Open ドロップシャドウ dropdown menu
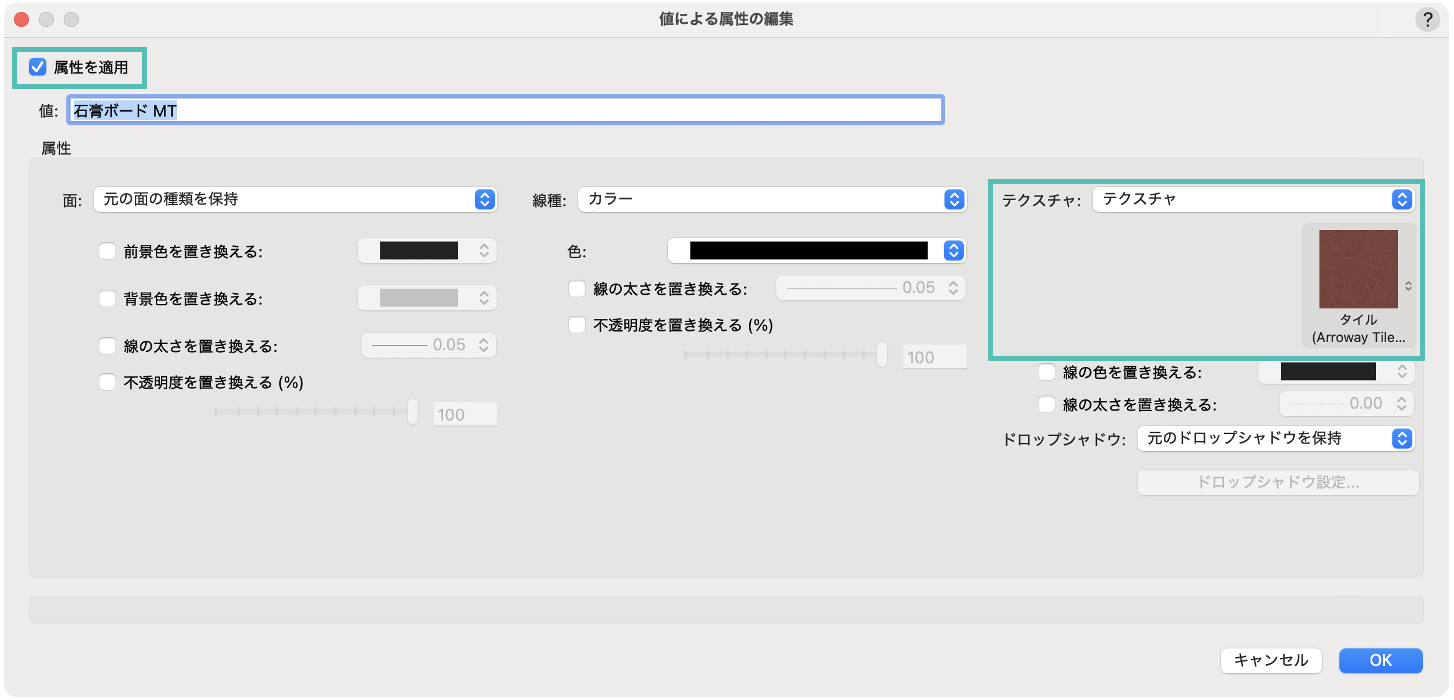 click(x=1275, y=438)
